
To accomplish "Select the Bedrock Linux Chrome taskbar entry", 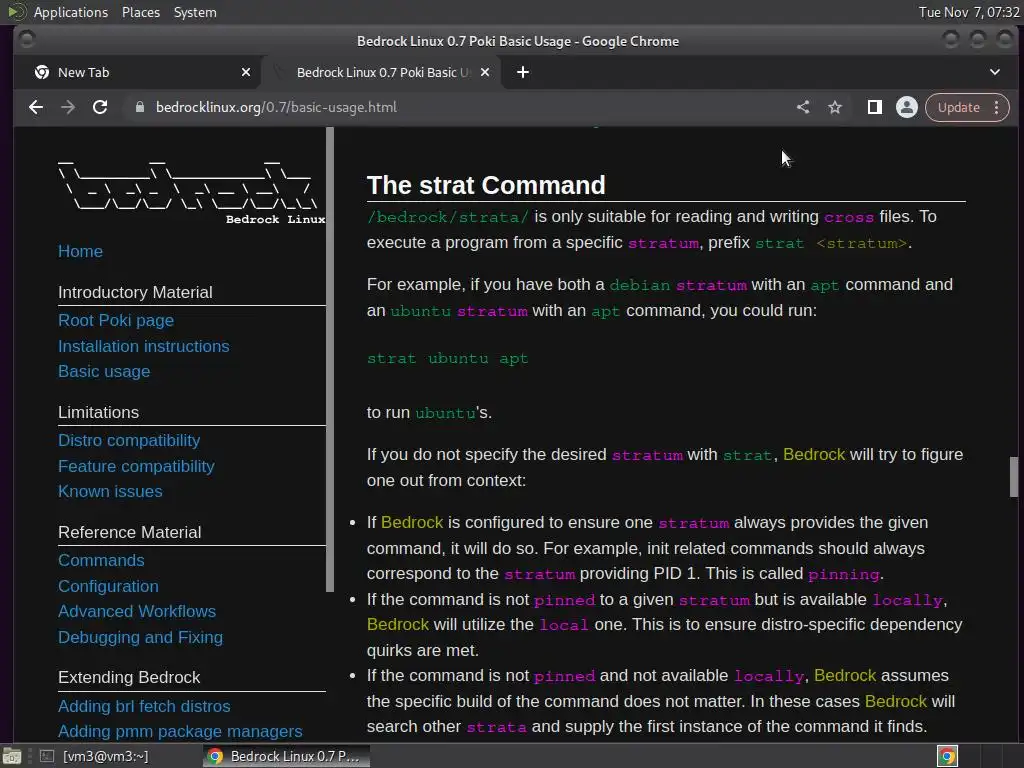I will (286, 756).
